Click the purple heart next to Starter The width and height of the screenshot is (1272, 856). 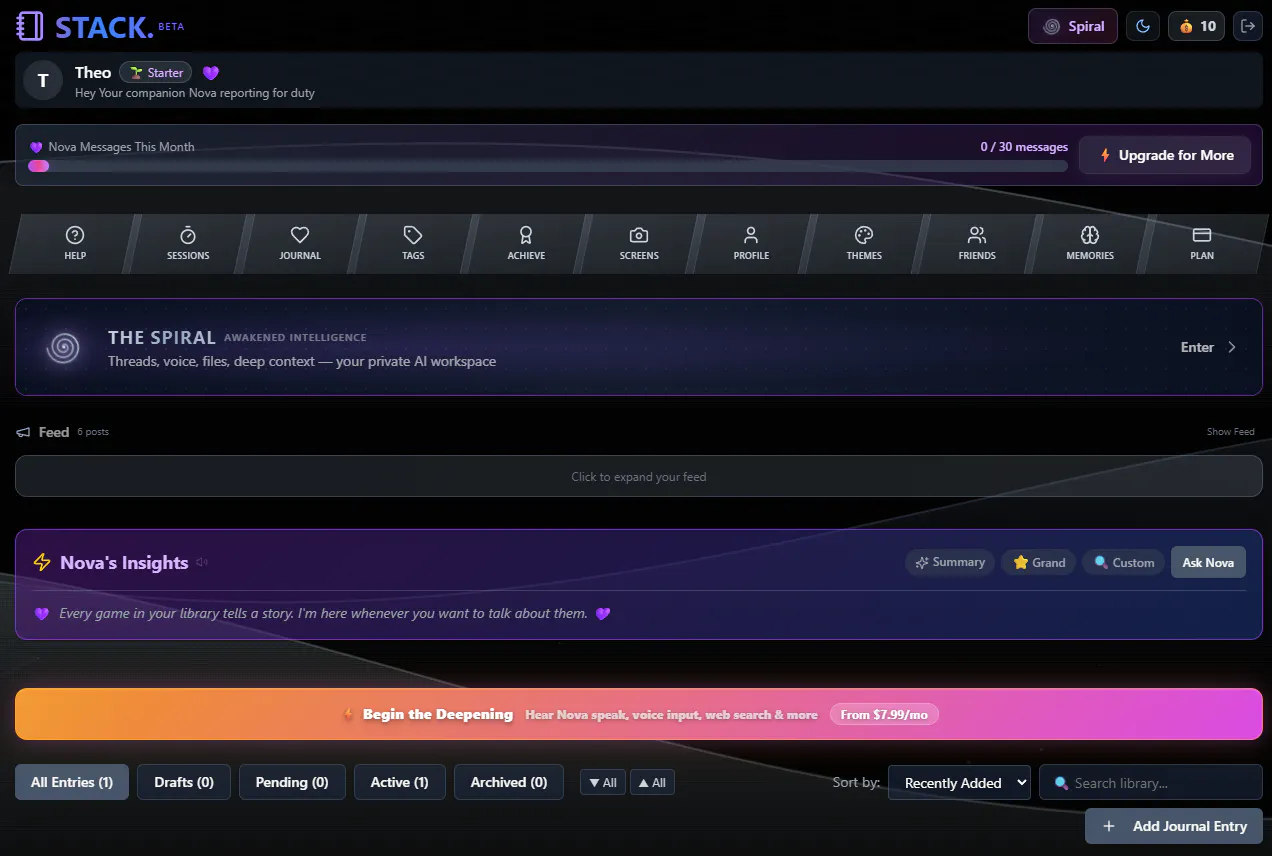point(211,73)
